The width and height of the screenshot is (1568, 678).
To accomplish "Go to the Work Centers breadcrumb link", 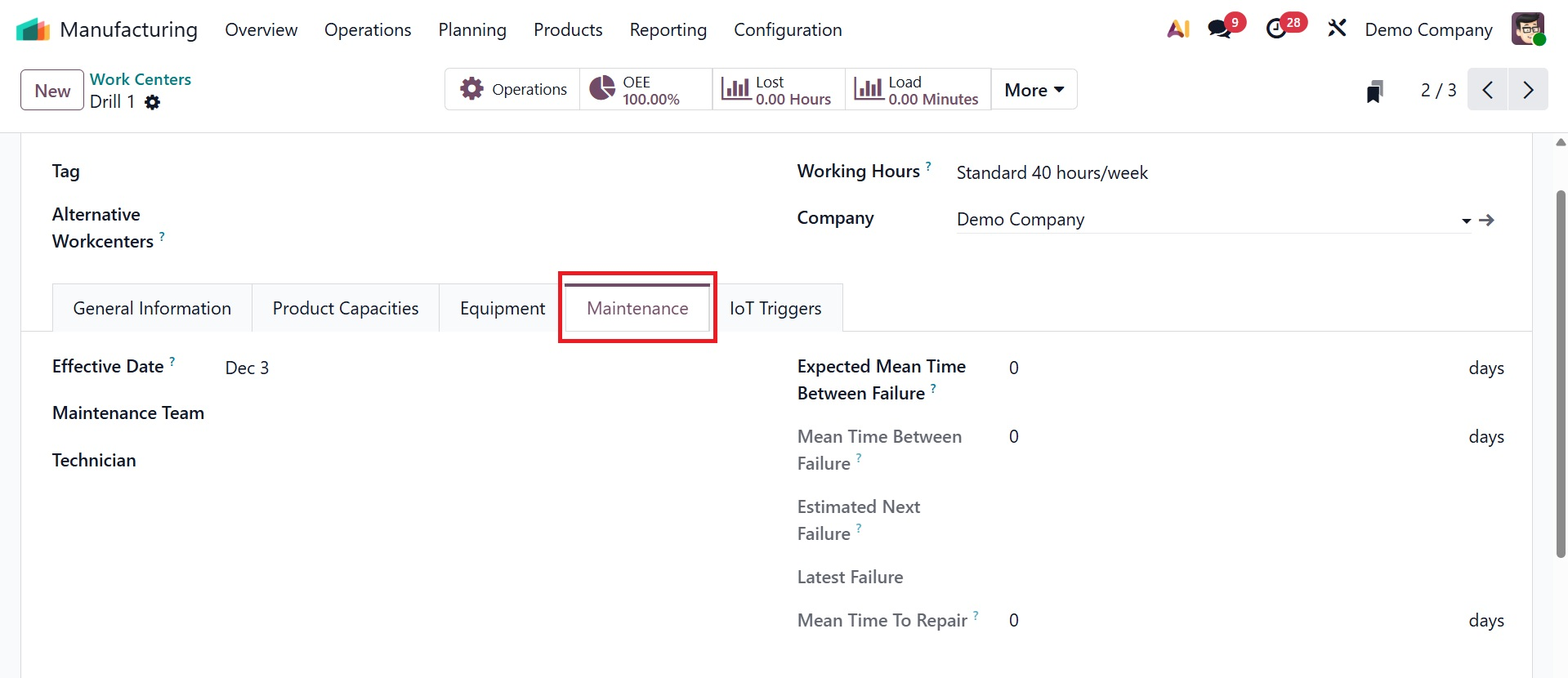I will tap(141, 79).
